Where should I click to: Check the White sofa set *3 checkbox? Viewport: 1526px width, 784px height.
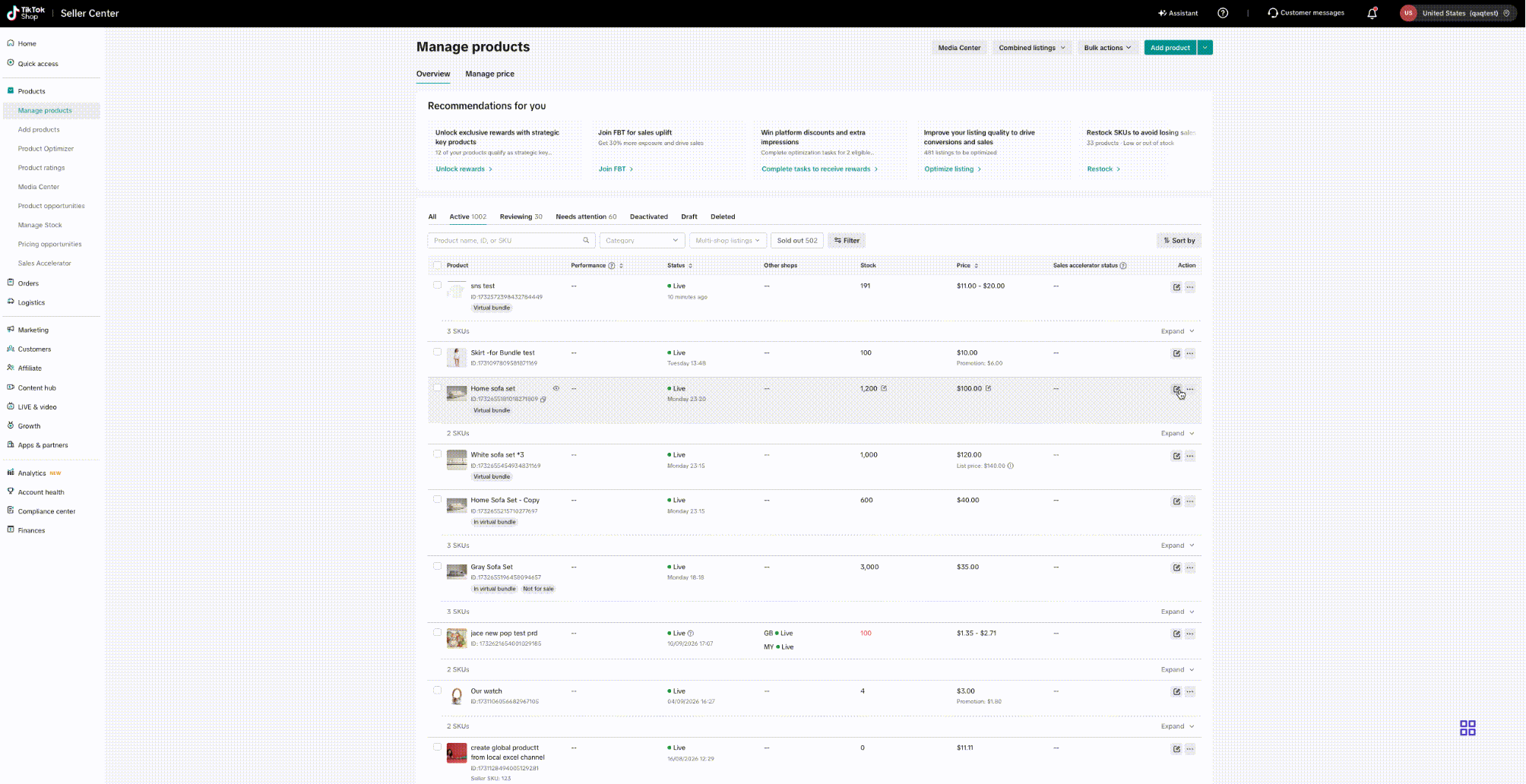pyautogui.click(x=437, y=454)
